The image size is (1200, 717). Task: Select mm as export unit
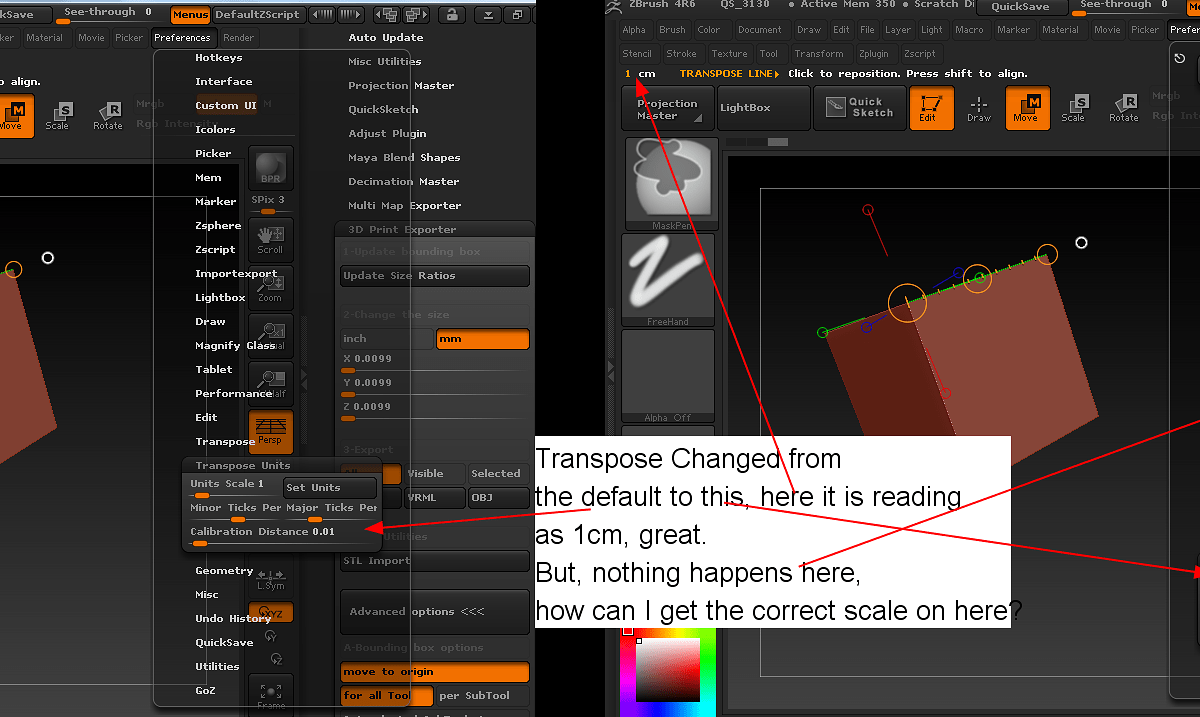[483, 339]
